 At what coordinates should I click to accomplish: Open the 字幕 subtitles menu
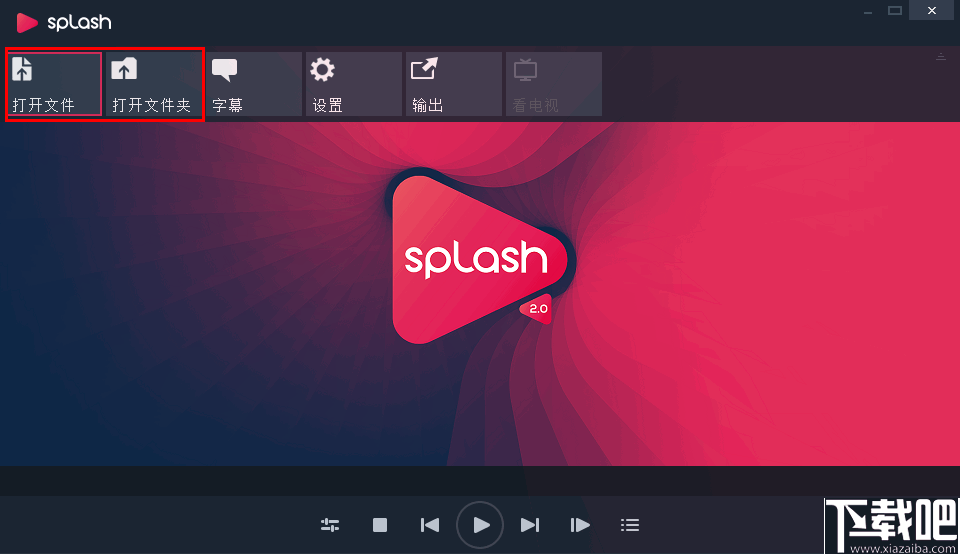[x=254, y=84]
